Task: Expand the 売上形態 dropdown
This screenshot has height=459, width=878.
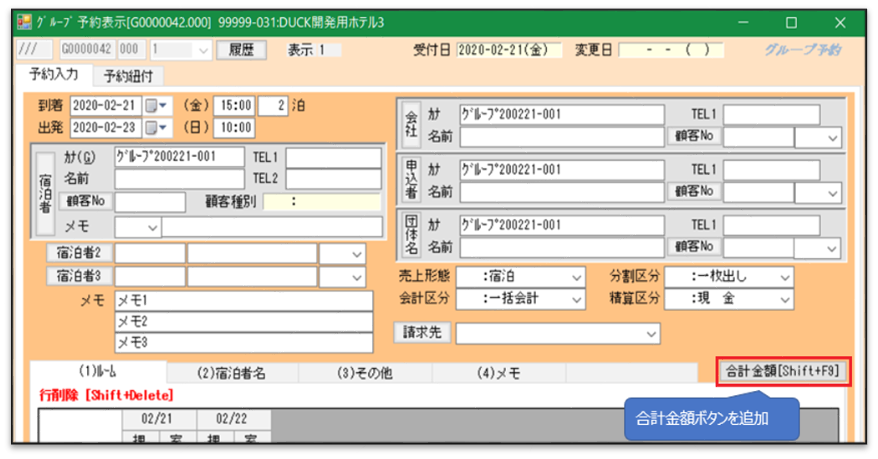Action: (x=577, y=277)
